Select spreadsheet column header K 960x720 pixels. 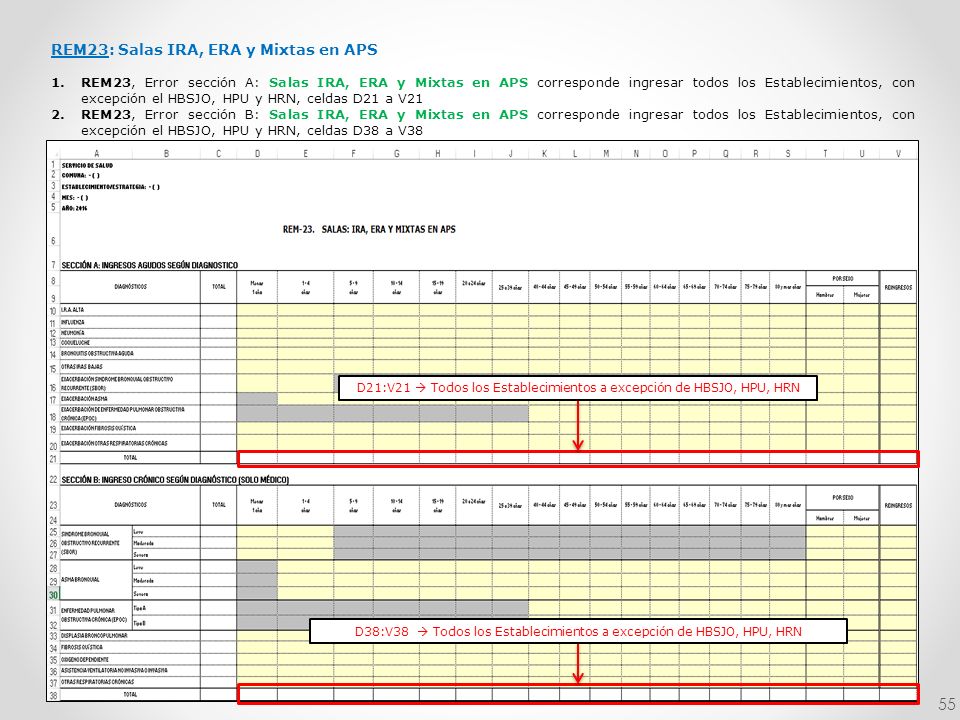tap(544, 154)
